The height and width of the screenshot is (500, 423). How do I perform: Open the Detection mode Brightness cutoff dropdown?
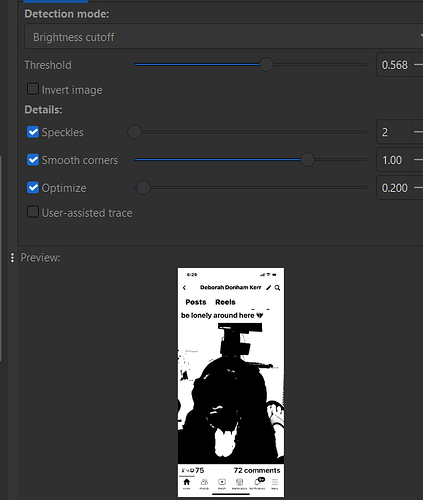pyautogui.click(x=224, y=37)
